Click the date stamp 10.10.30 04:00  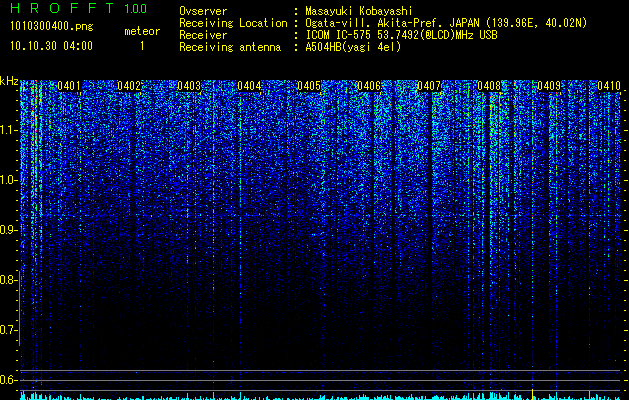click(x=51, y=46)
